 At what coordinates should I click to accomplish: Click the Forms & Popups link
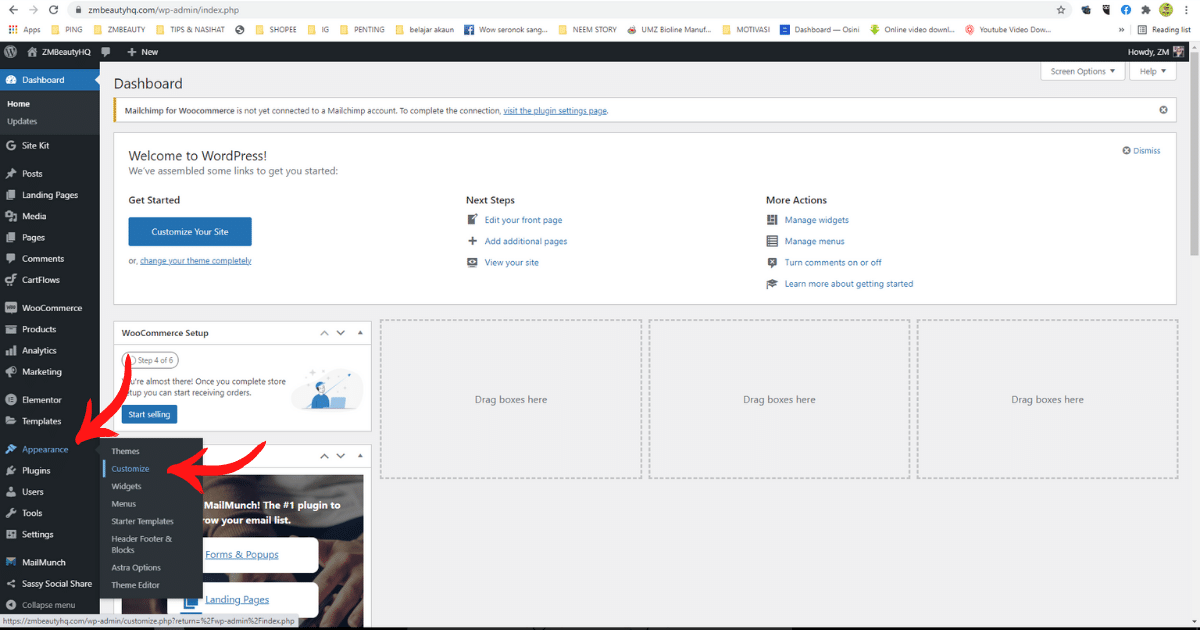[x=242, y=554]
